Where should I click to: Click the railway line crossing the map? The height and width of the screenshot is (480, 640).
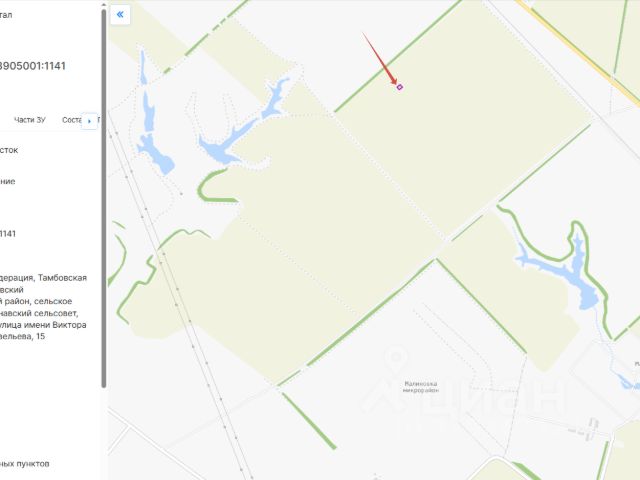click(x=180, y=302)
